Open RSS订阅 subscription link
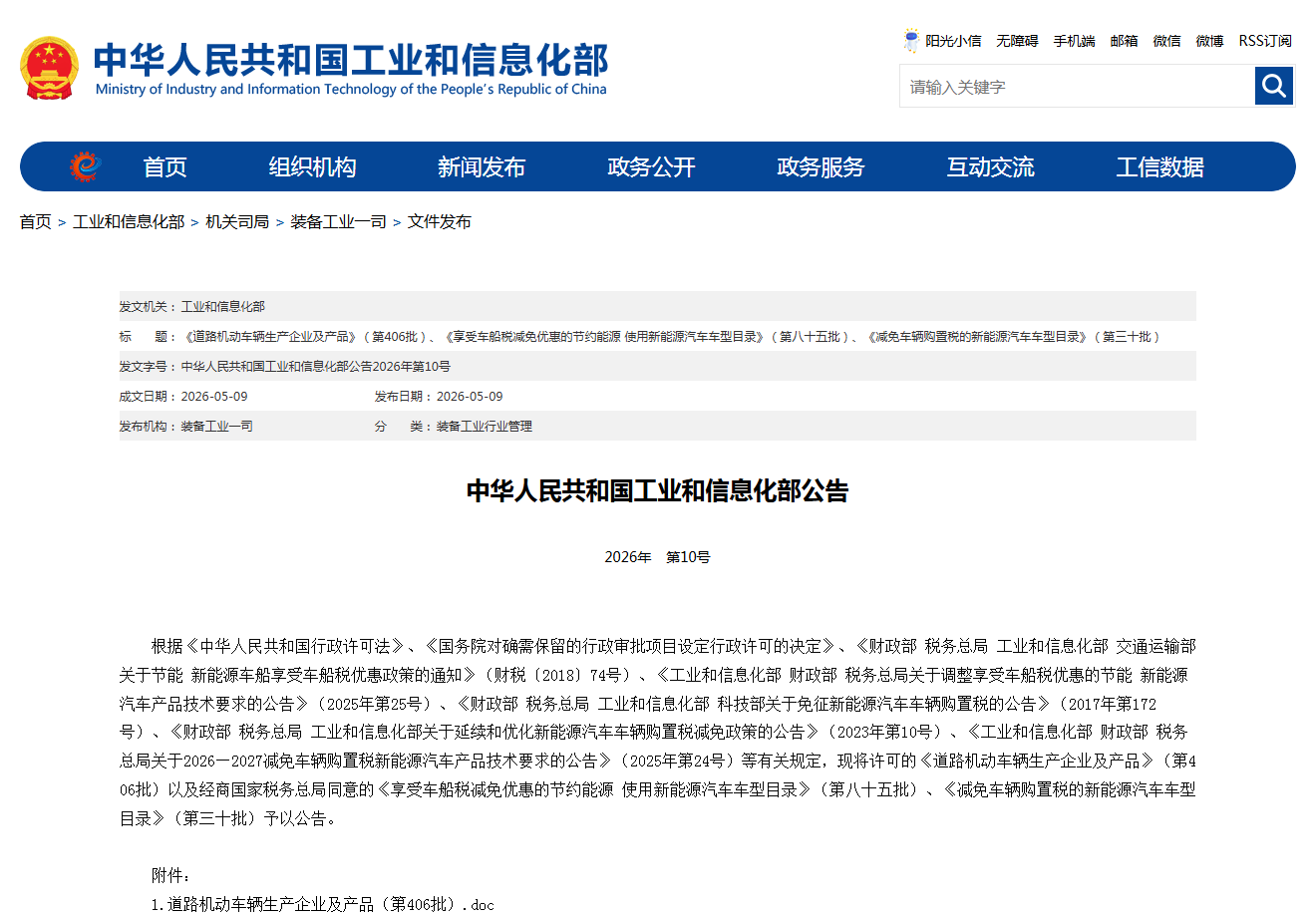1316x918 pixels. click(1265, 41)
